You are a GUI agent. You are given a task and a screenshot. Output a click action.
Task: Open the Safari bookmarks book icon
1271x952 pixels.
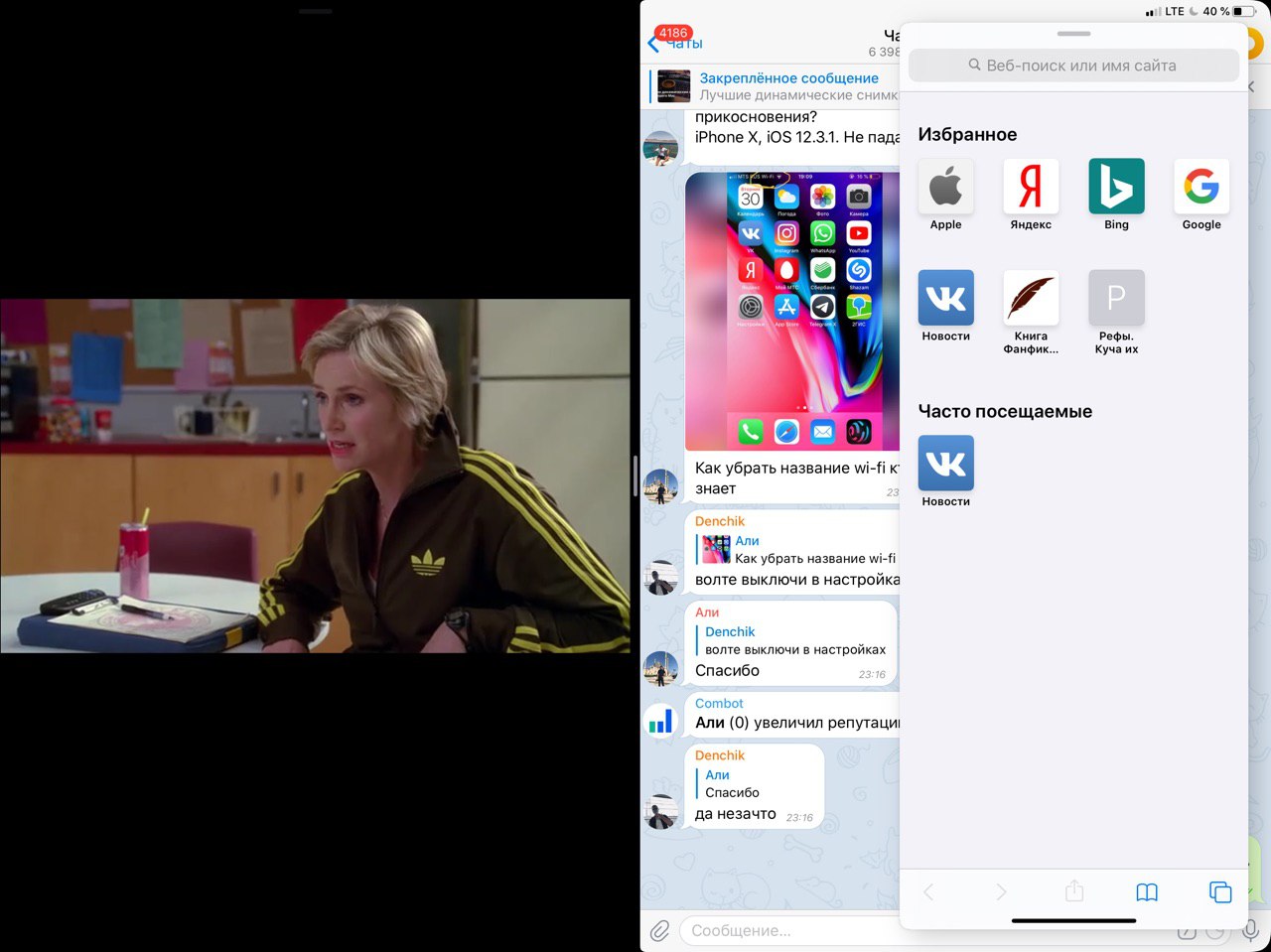(x=1147, y=892)
